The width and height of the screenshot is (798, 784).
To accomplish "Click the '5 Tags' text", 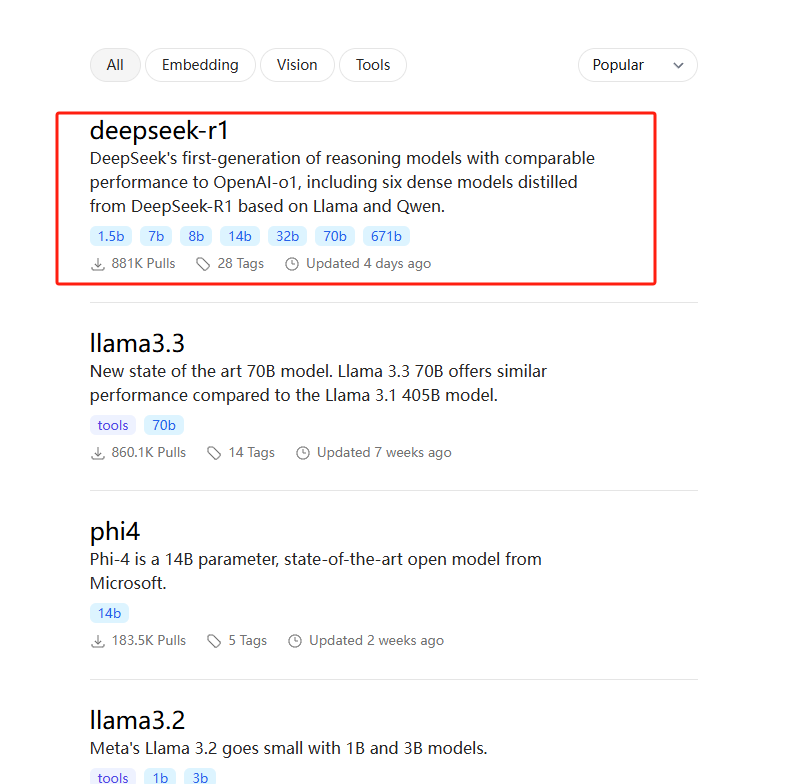I will 247,640.
